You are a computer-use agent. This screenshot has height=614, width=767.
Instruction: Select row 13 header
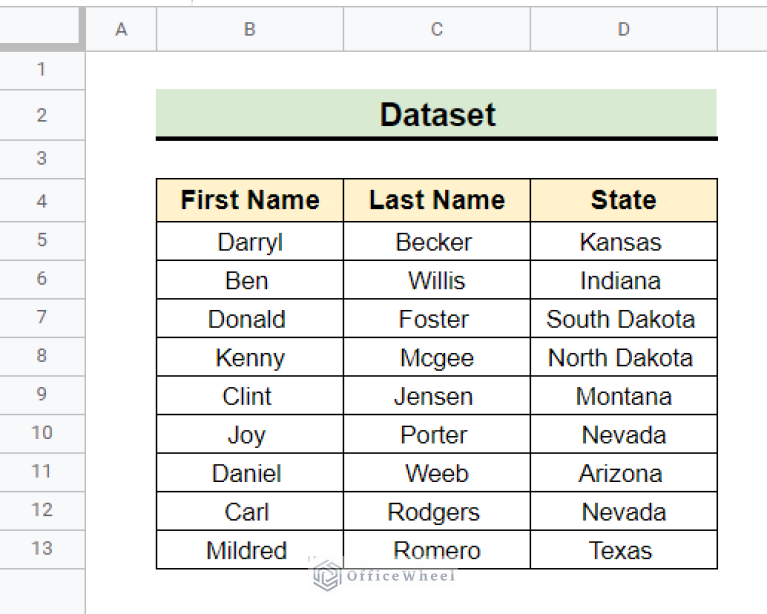[x=42, y=549]
